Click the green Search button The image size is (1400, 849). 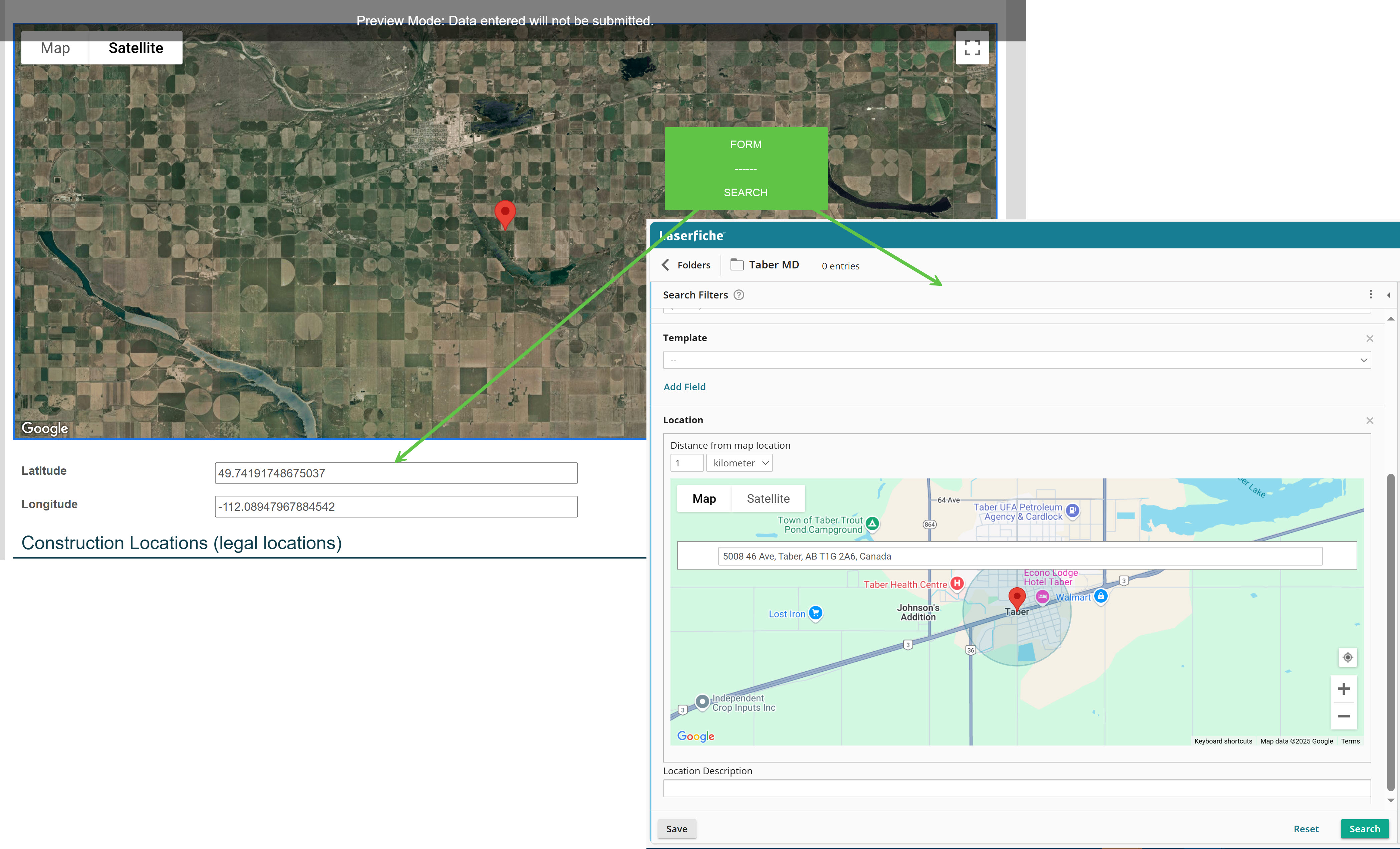[x=1364, y=829]
